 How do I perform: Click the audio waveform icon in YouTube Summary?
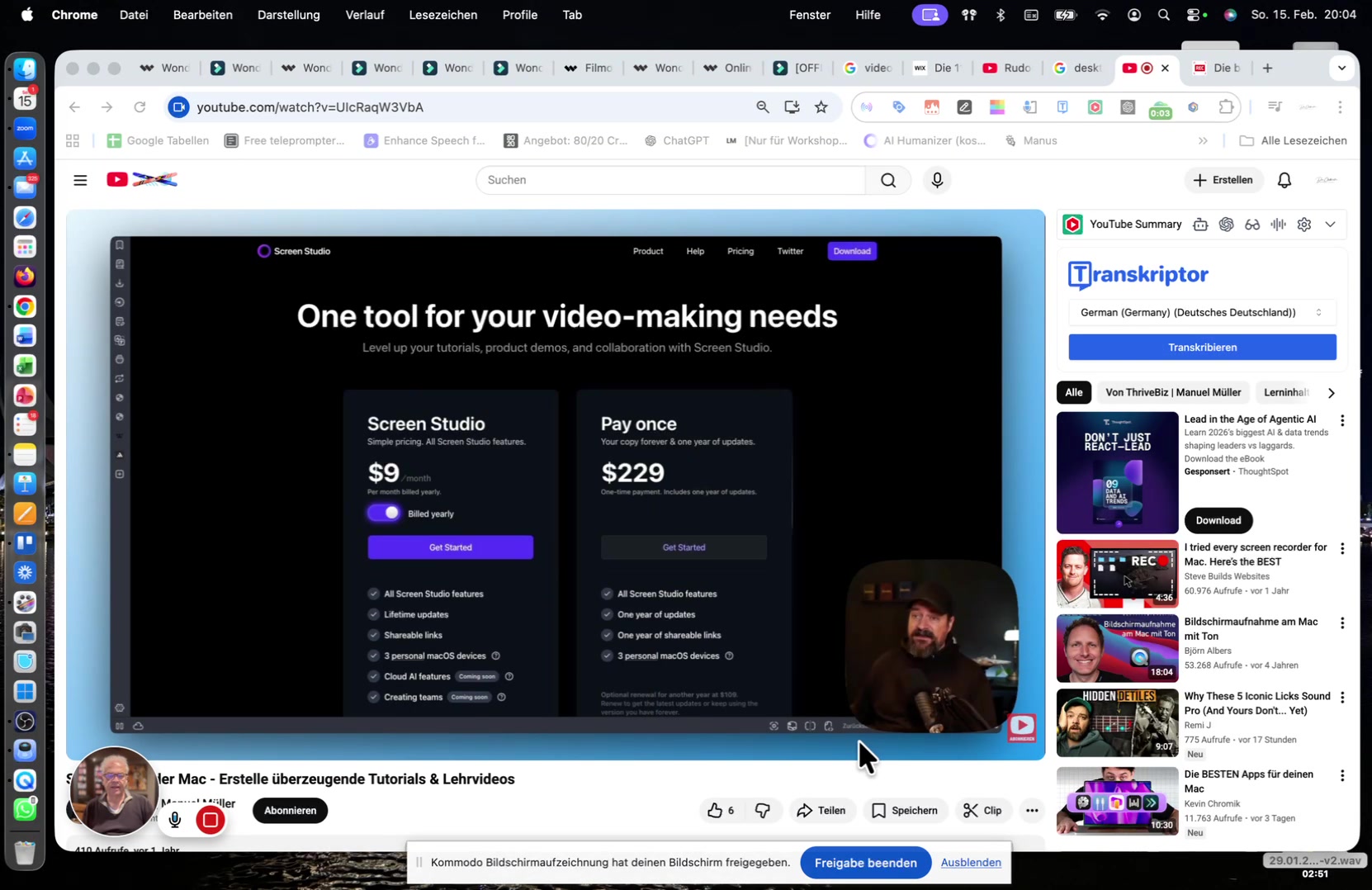[1279, 225]
